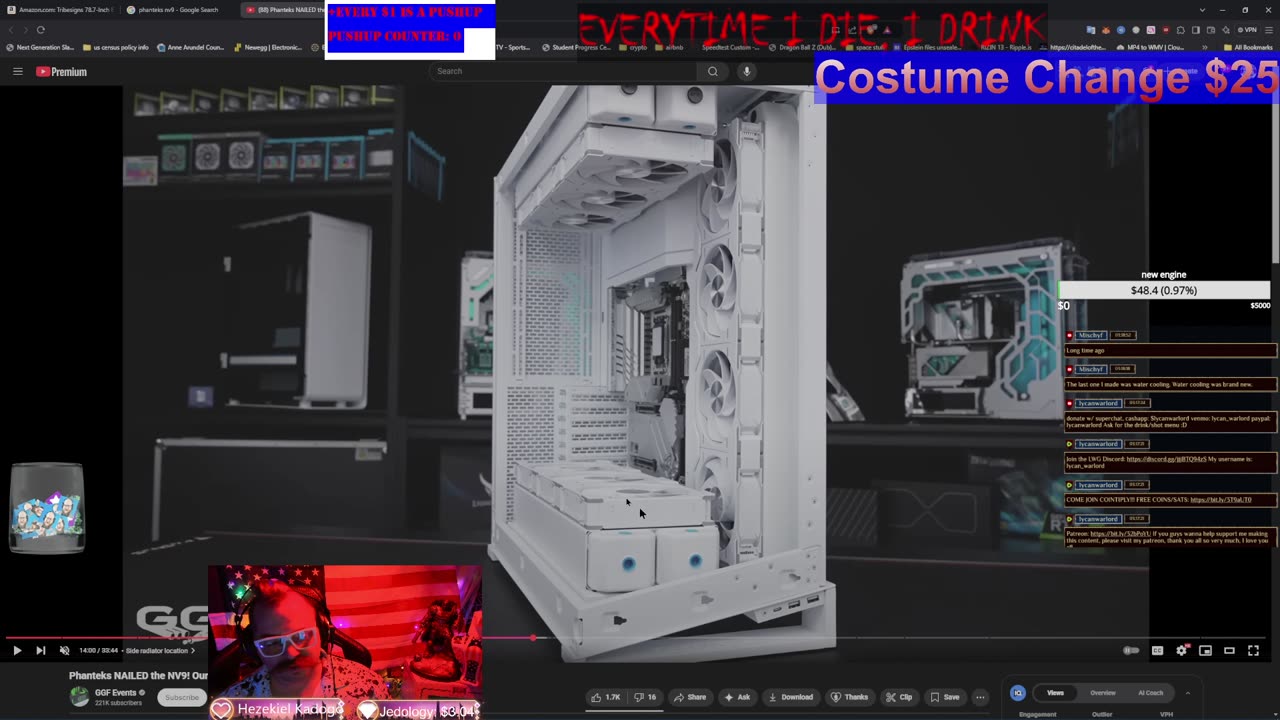
Task: Collapse the stats panel chevron
Action: (1187, 693)
